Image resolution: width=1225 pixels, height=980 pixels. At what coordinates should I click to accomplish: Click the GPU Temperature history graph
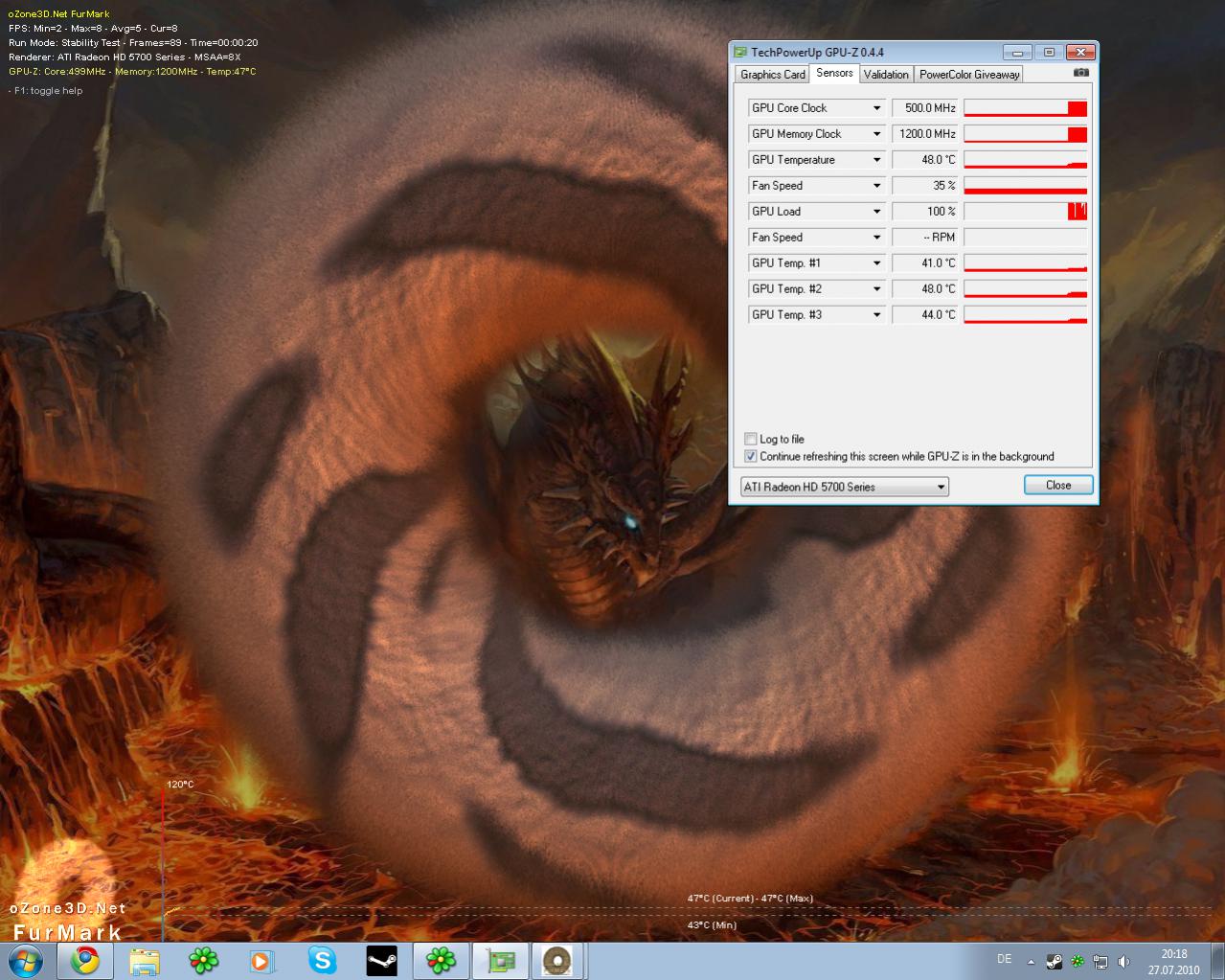pos(1026,160)
